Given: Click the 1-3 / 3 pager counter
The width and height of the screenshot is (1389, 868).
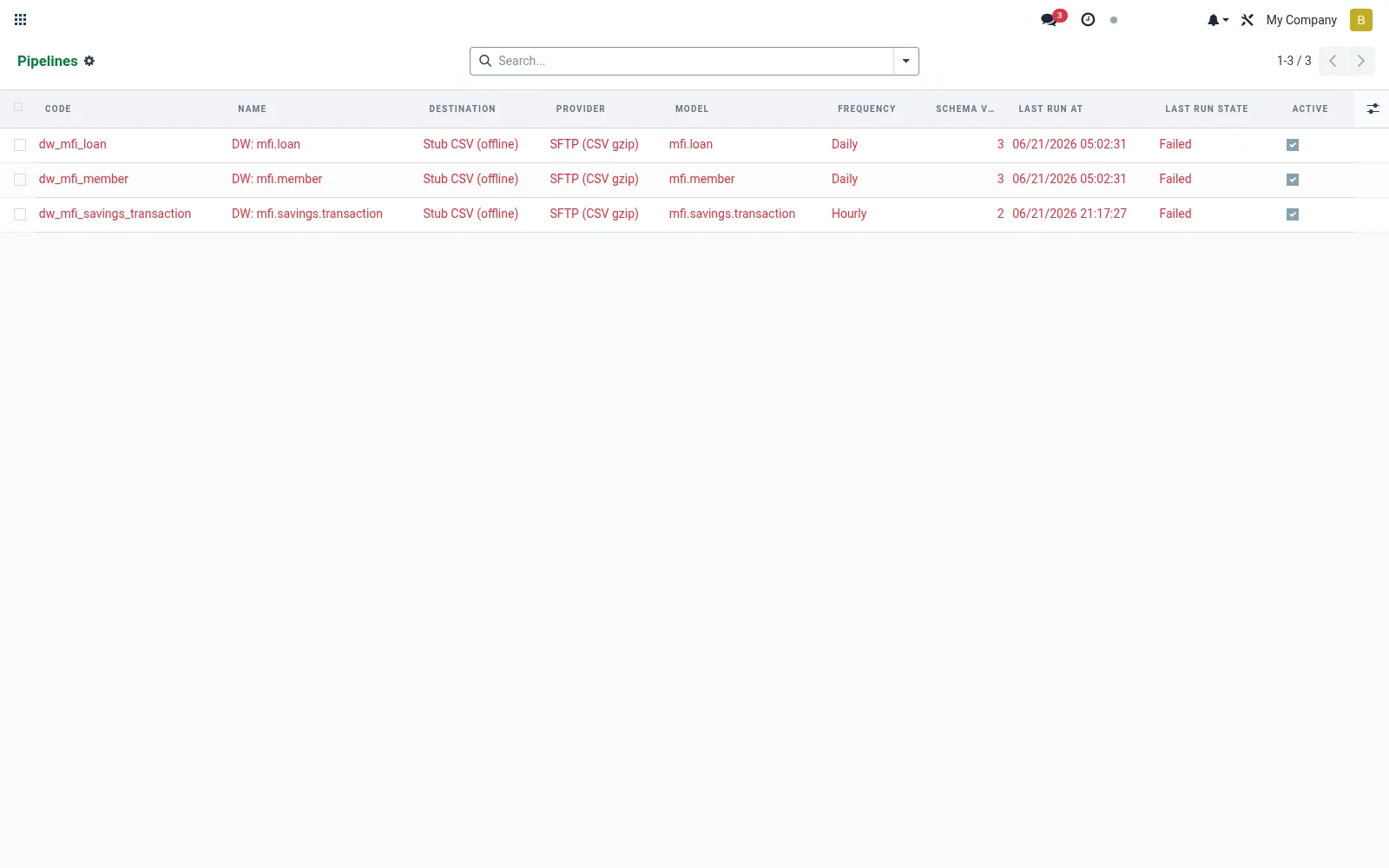Looking at the screenshot, I should (x=1294, y=61).
